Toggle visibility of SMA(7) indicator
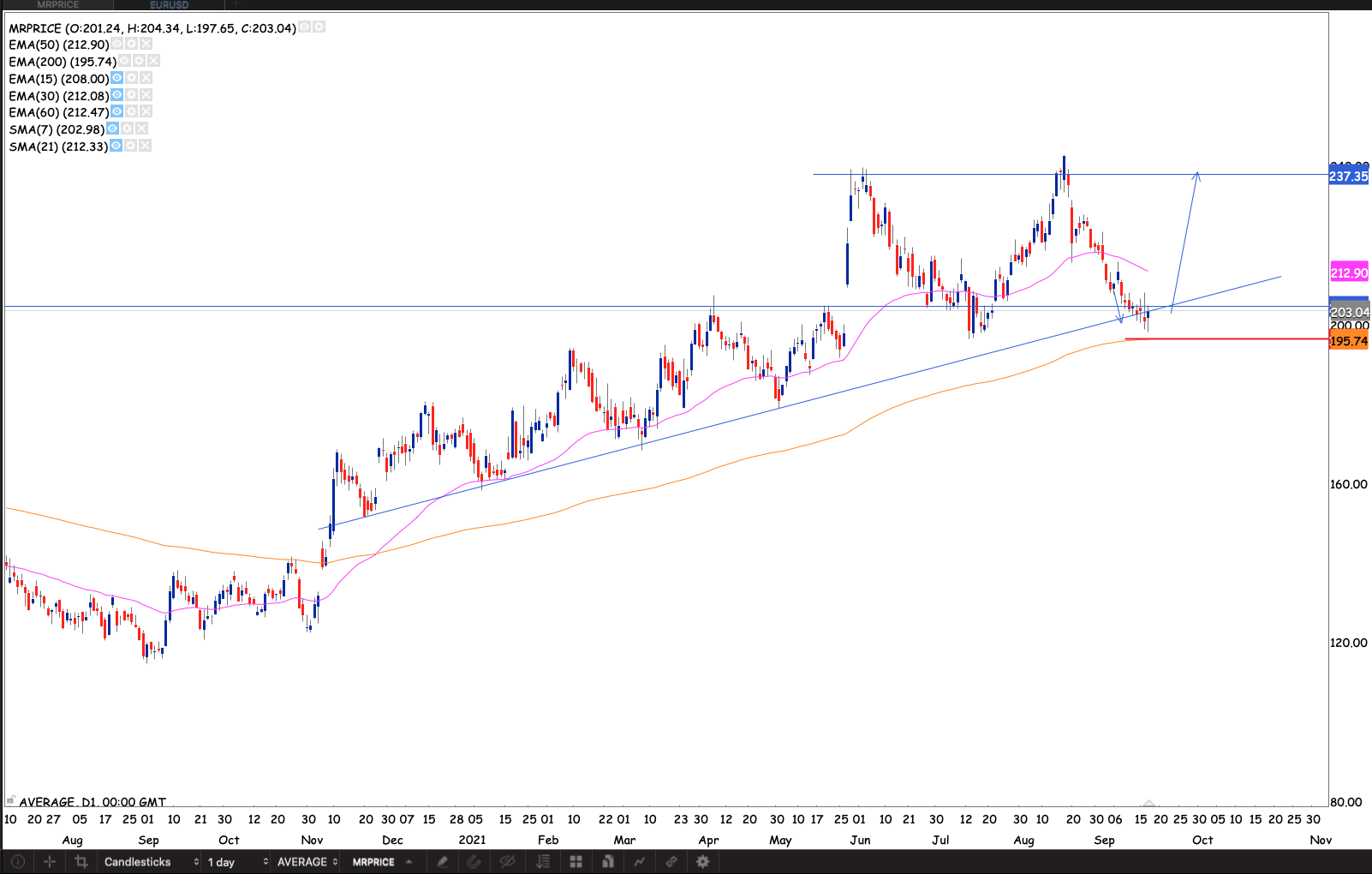 113,129
